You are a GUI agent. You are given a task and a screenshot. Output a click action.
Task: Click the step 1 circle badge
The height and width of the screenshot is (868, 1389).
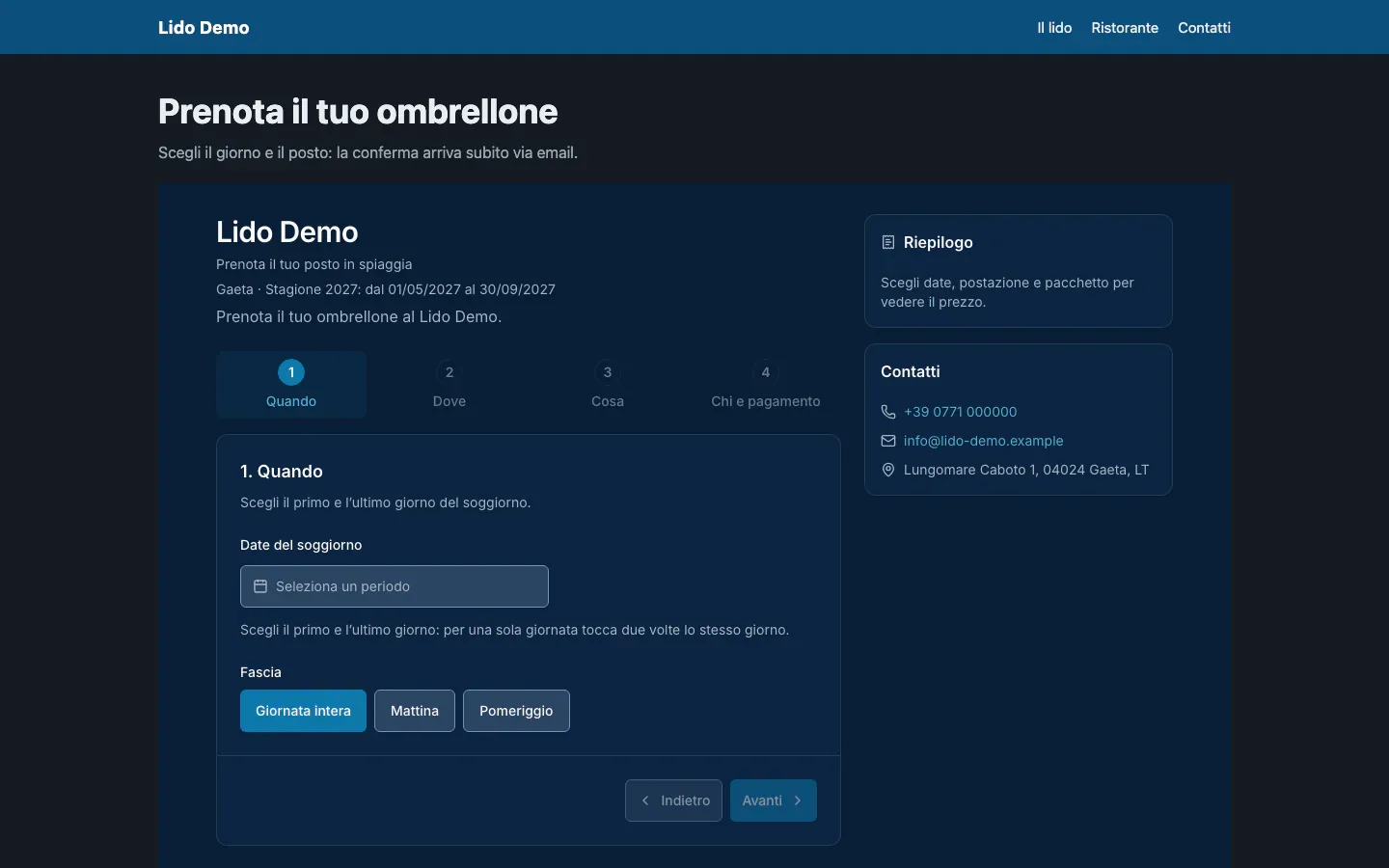point(291,372)
